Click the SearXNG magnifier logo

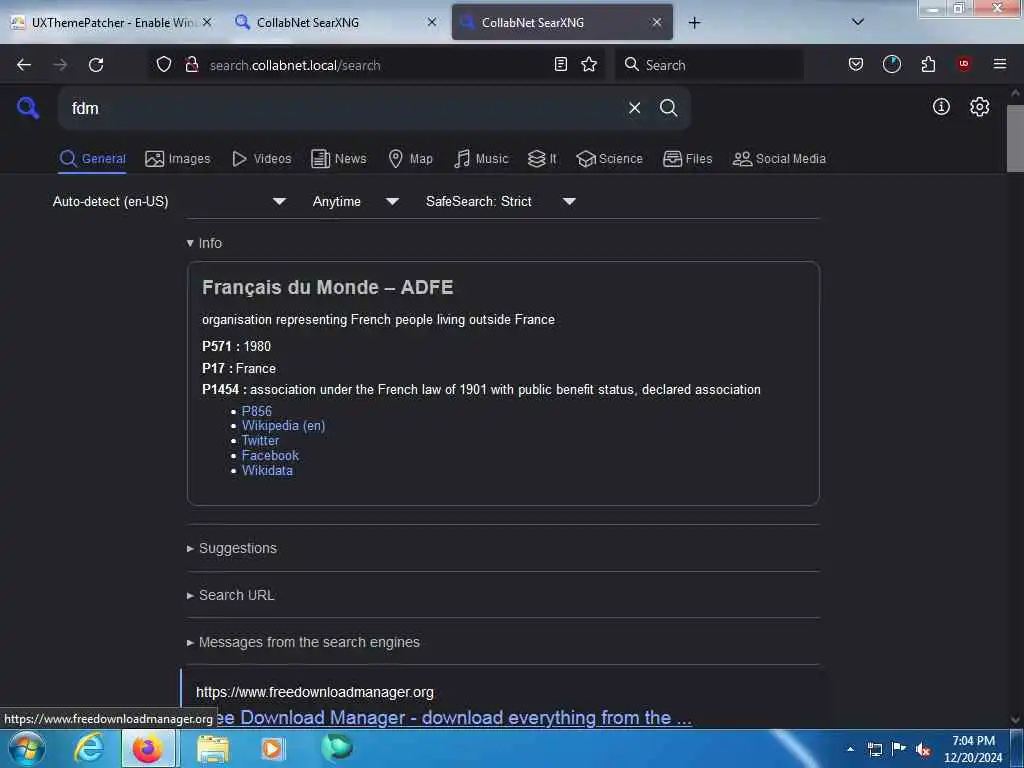28,108
